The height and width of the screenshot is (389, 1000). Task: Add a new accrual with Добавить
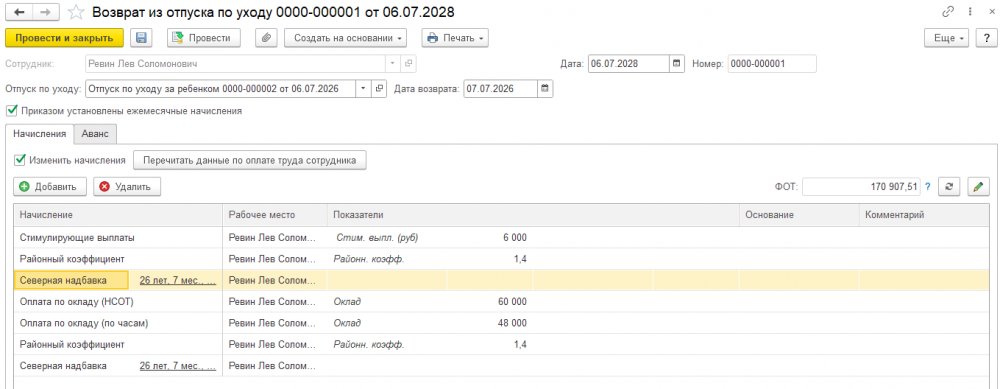coord(50,186)
